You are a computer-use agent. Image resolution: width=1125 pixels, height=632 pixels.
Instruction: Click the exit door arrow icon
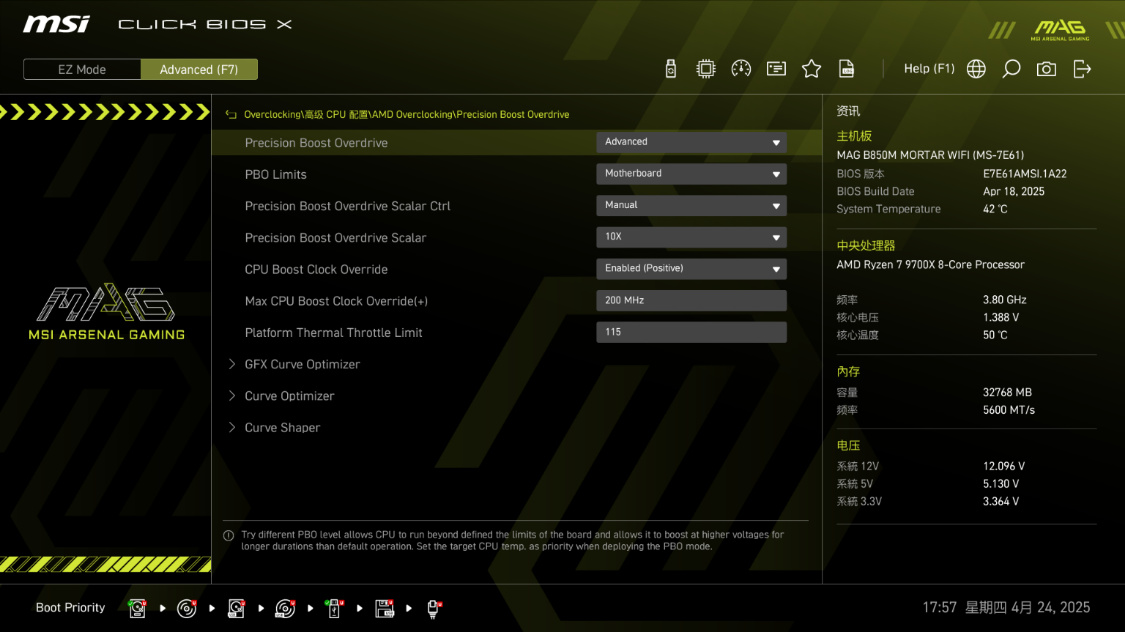1082,69
